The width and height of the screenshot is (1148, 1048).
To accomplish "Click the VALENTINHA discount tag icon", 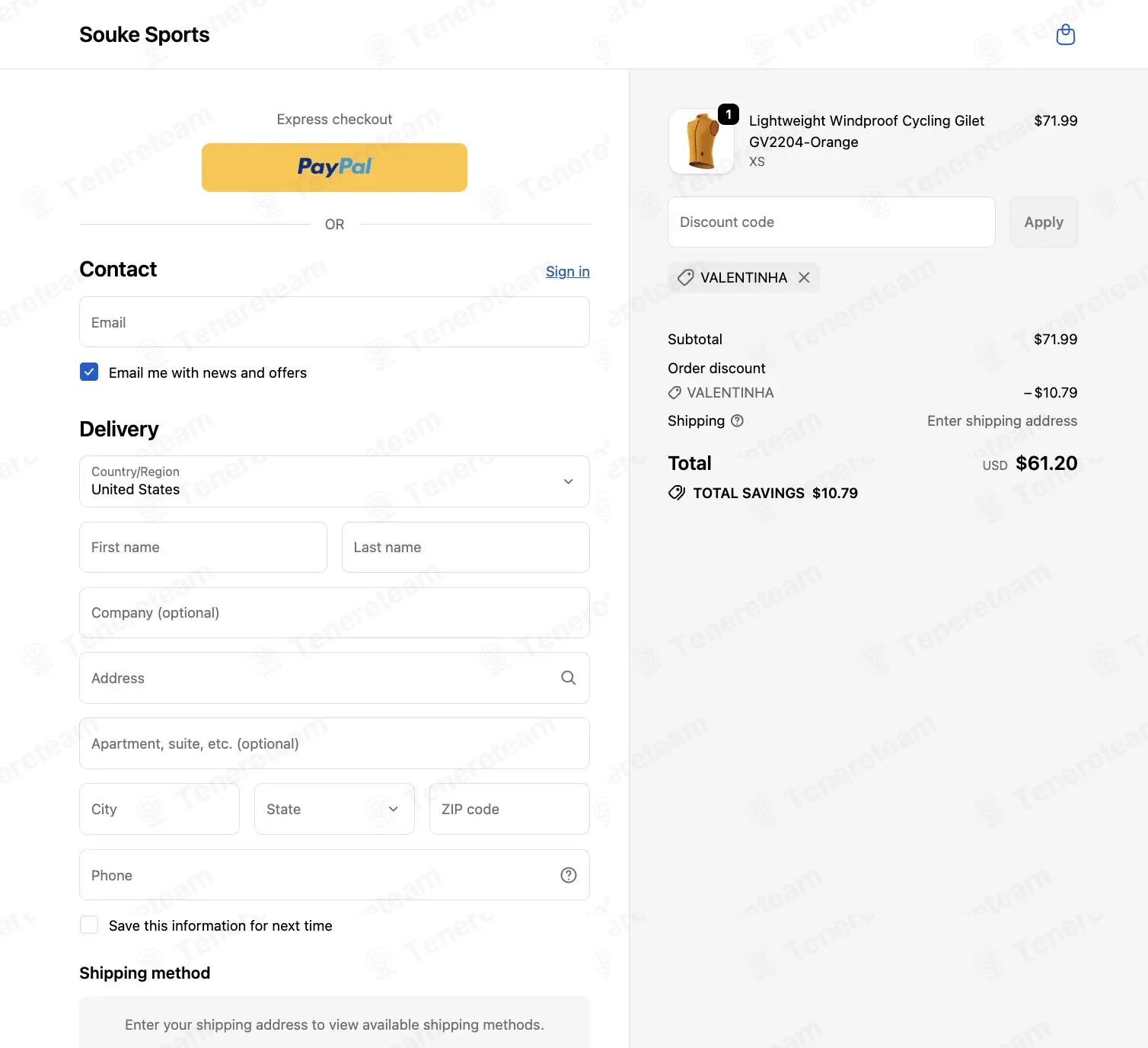I will [x=685, y=278].
